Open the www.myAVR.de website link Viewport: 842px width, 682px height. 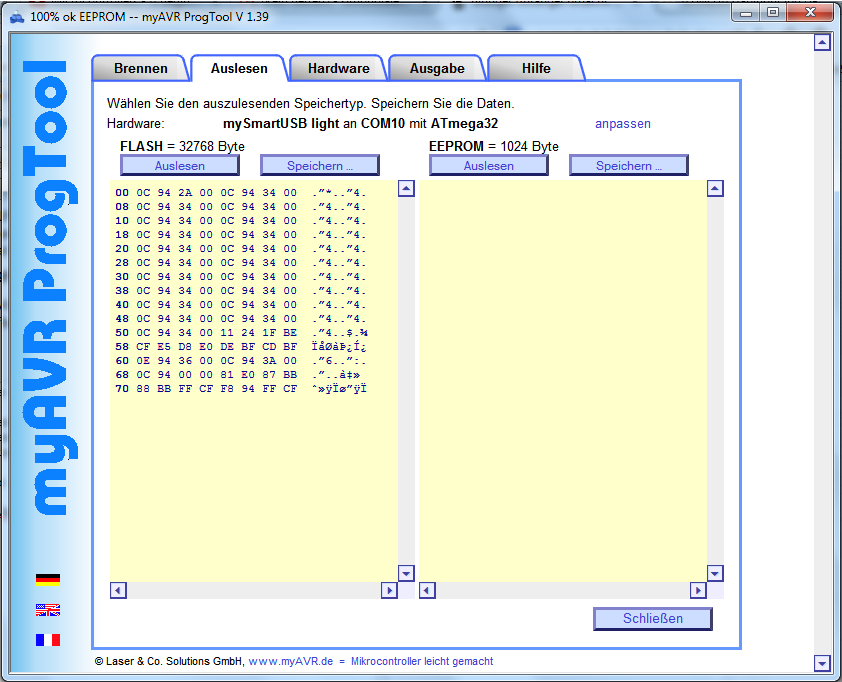[x=291, y=661]
